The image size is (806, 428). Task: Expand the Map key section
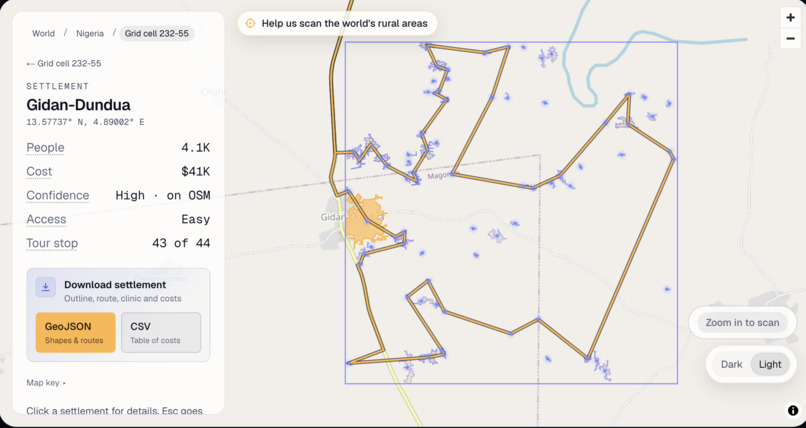click(x=46, y=383)
